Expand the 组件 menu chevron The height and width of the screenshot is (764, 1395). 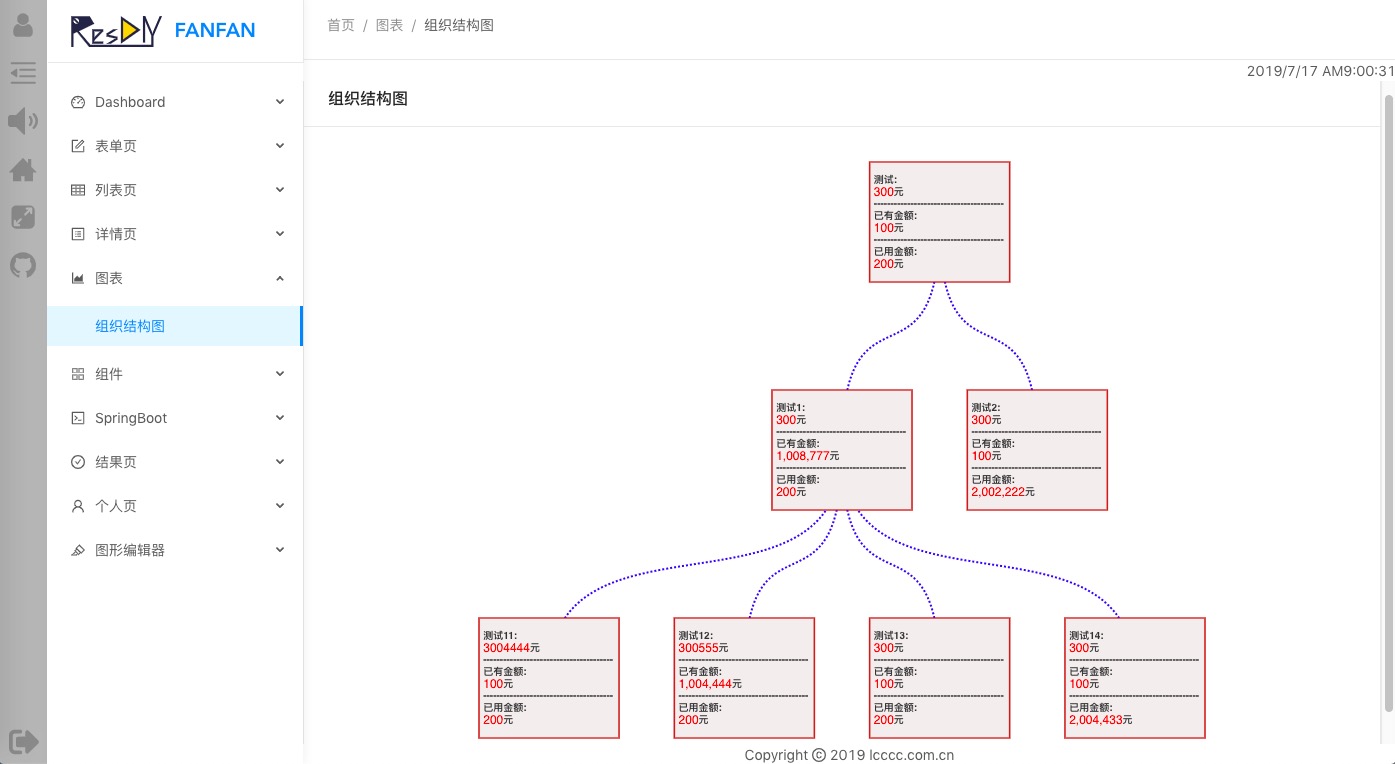point(280,373)
